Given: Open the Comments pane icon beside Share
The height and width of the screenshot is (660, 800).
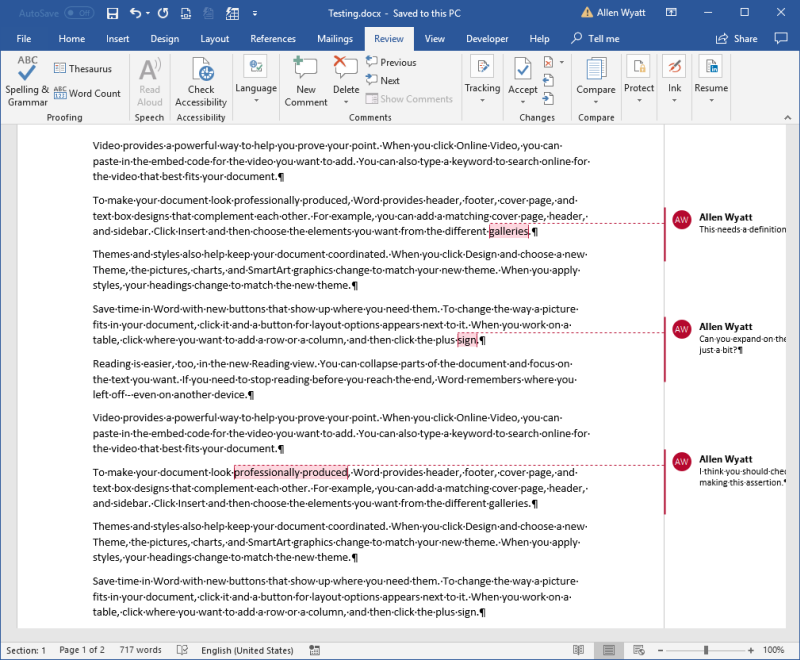Looking at the screenshot, I should (x=781, y=38).
